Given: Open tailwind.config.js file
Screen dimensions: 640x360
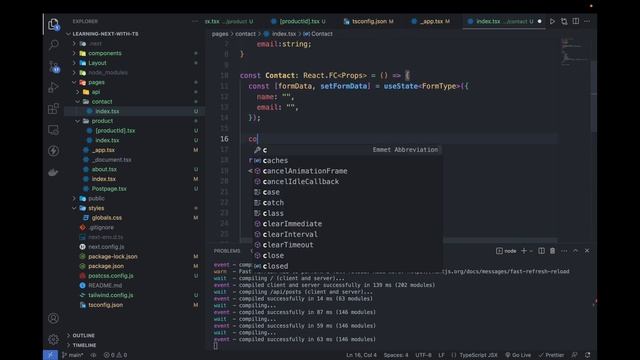Looking at the screenshot, I should (x=111, y=295).
